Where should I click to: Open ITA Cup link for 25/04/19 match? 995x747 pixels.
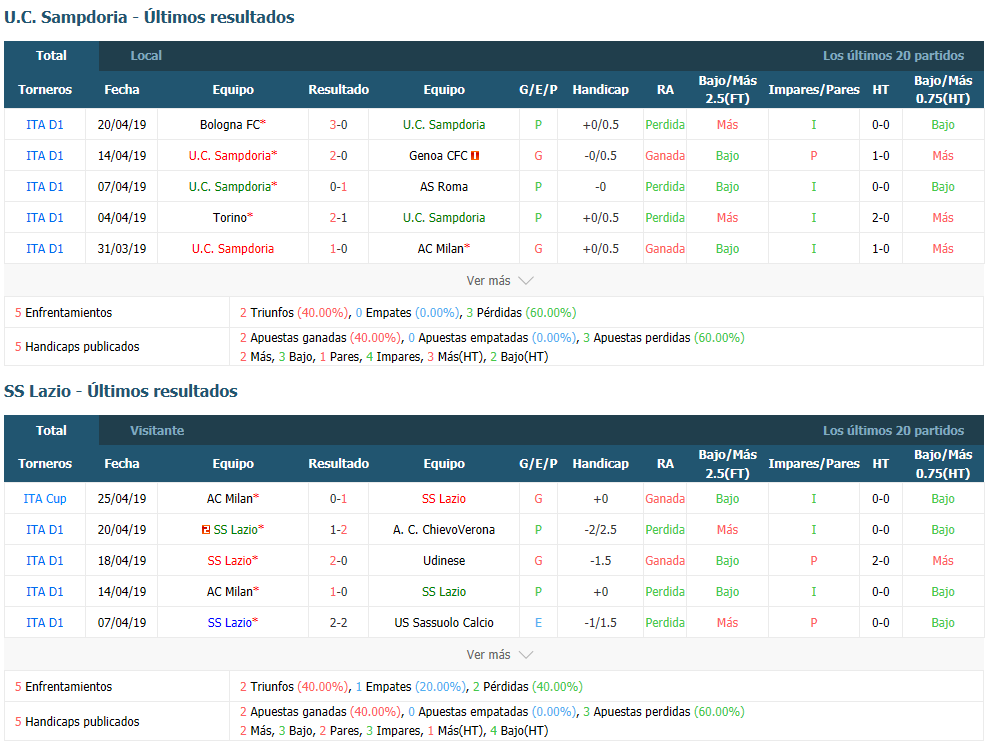pyautogui.click(x=44, y=499)
